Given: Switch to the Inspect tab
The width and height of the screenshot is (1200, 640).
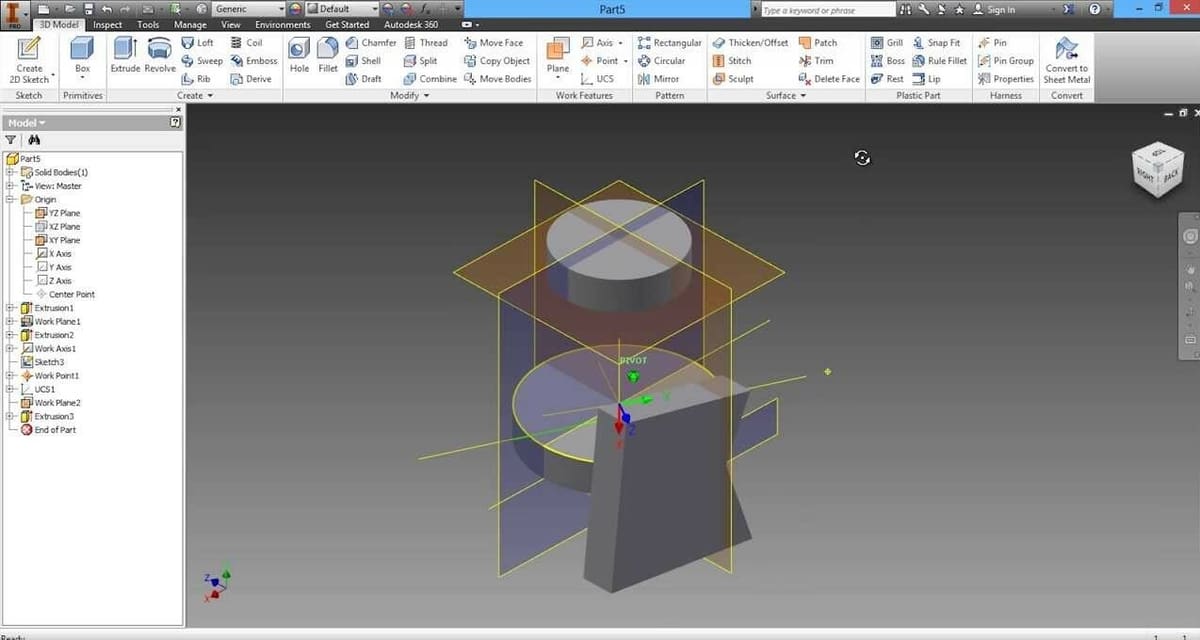Looking at the screenshot, I should pyautogui.click(x=107, y=24).
